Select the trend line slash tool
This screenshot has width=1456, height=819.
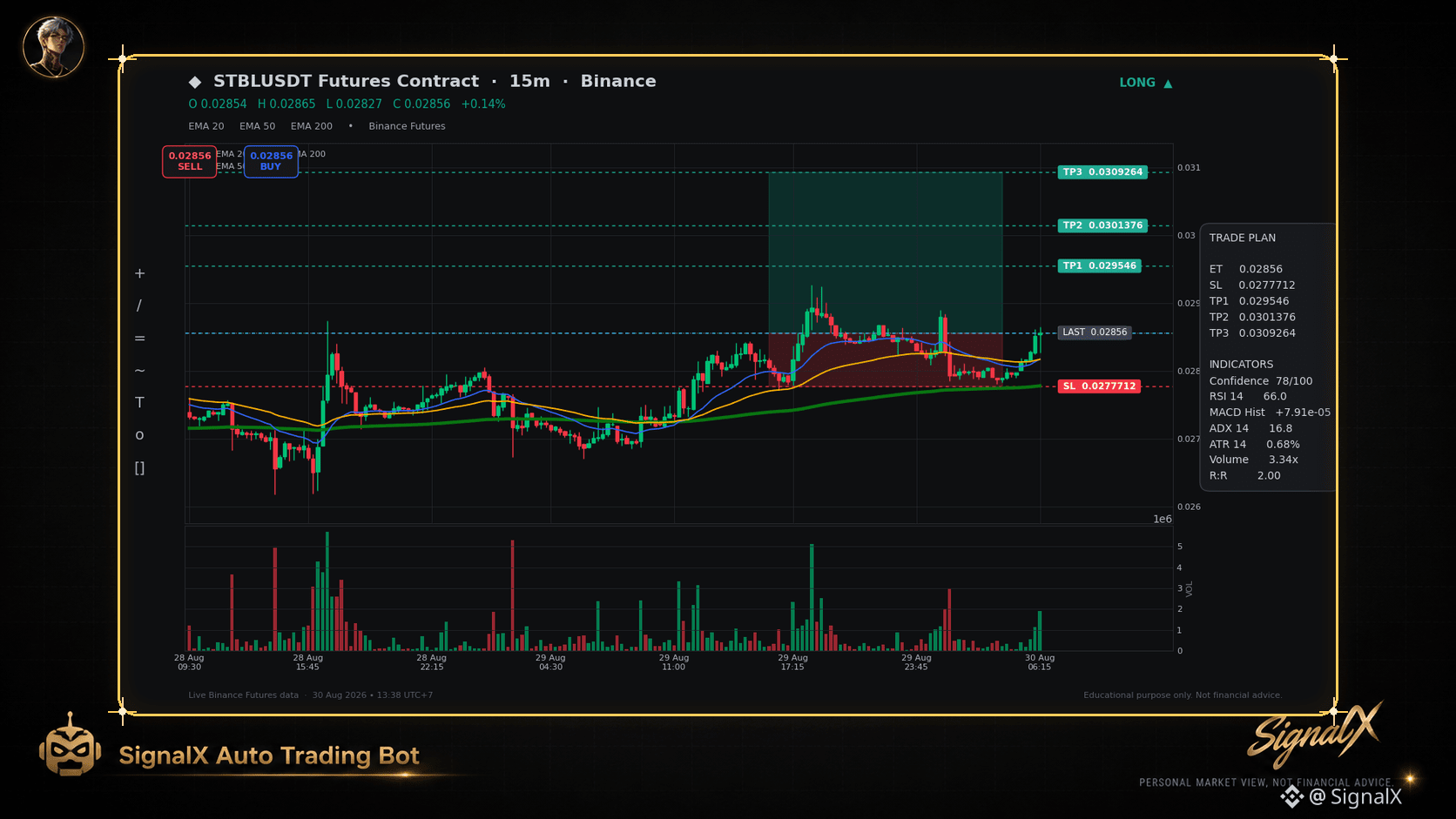click(x=139, y=305)
